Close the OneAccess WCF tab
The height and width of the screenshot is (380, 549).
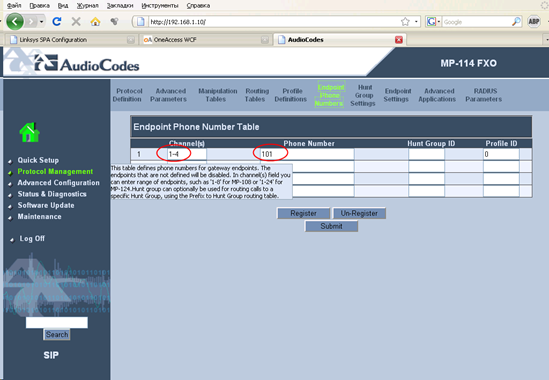[x=265, y=40]
